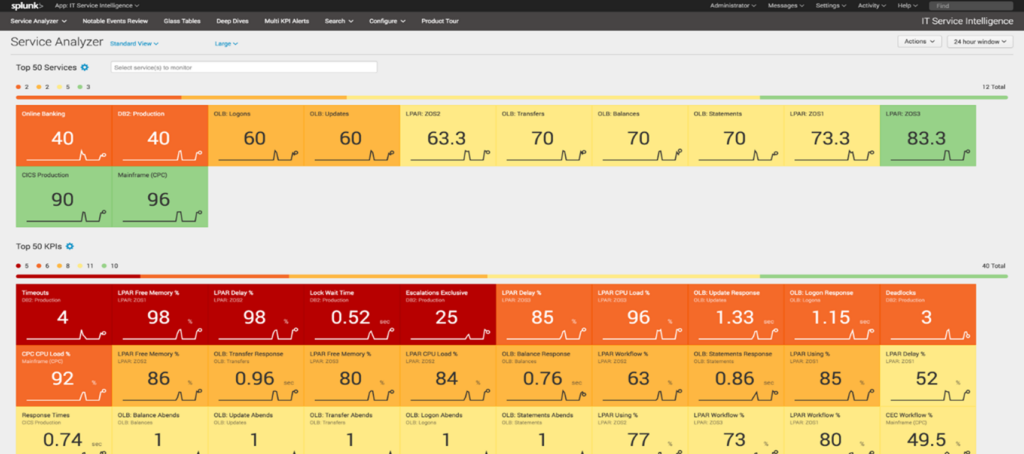Expand the Help menu
Viewport: 1024px width, 454px height.
click(907, 5)
